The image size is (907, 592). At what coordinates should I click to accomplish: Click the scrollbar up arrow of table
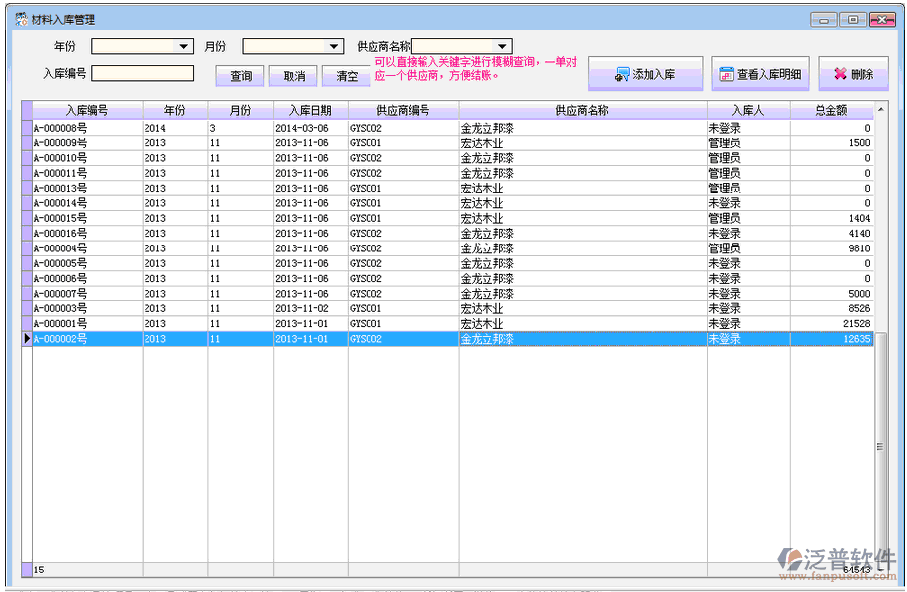(x=880, y=110)
